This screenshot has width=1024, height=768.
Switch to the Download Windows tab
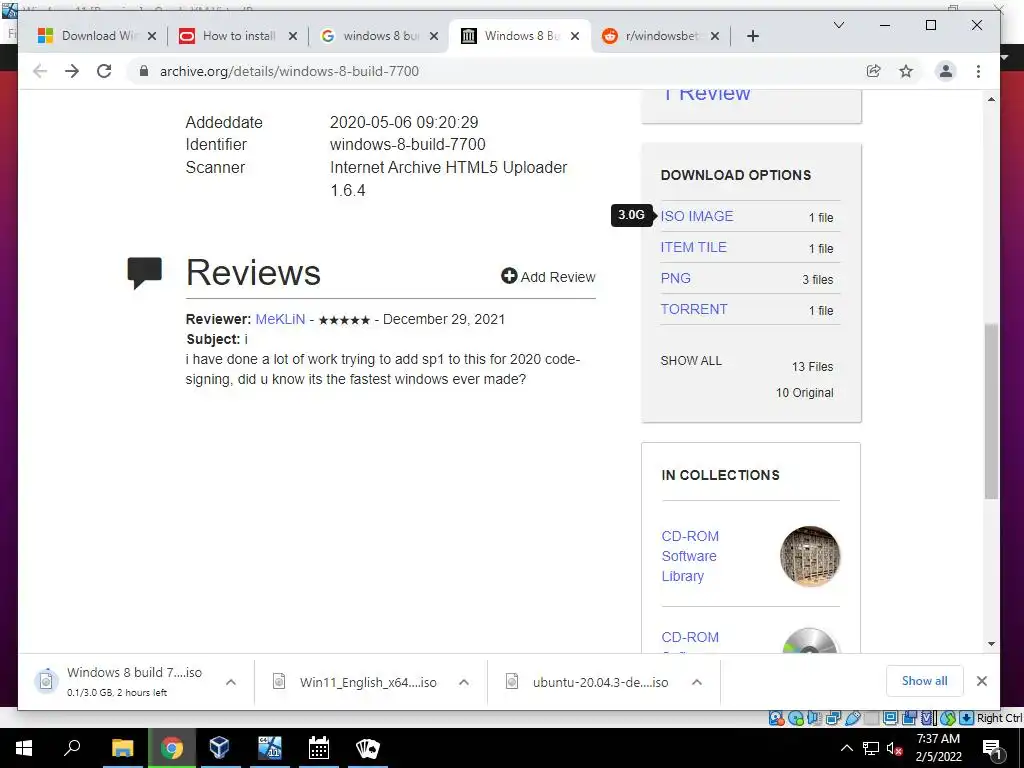pyautogui.click(x=98, y=36)
